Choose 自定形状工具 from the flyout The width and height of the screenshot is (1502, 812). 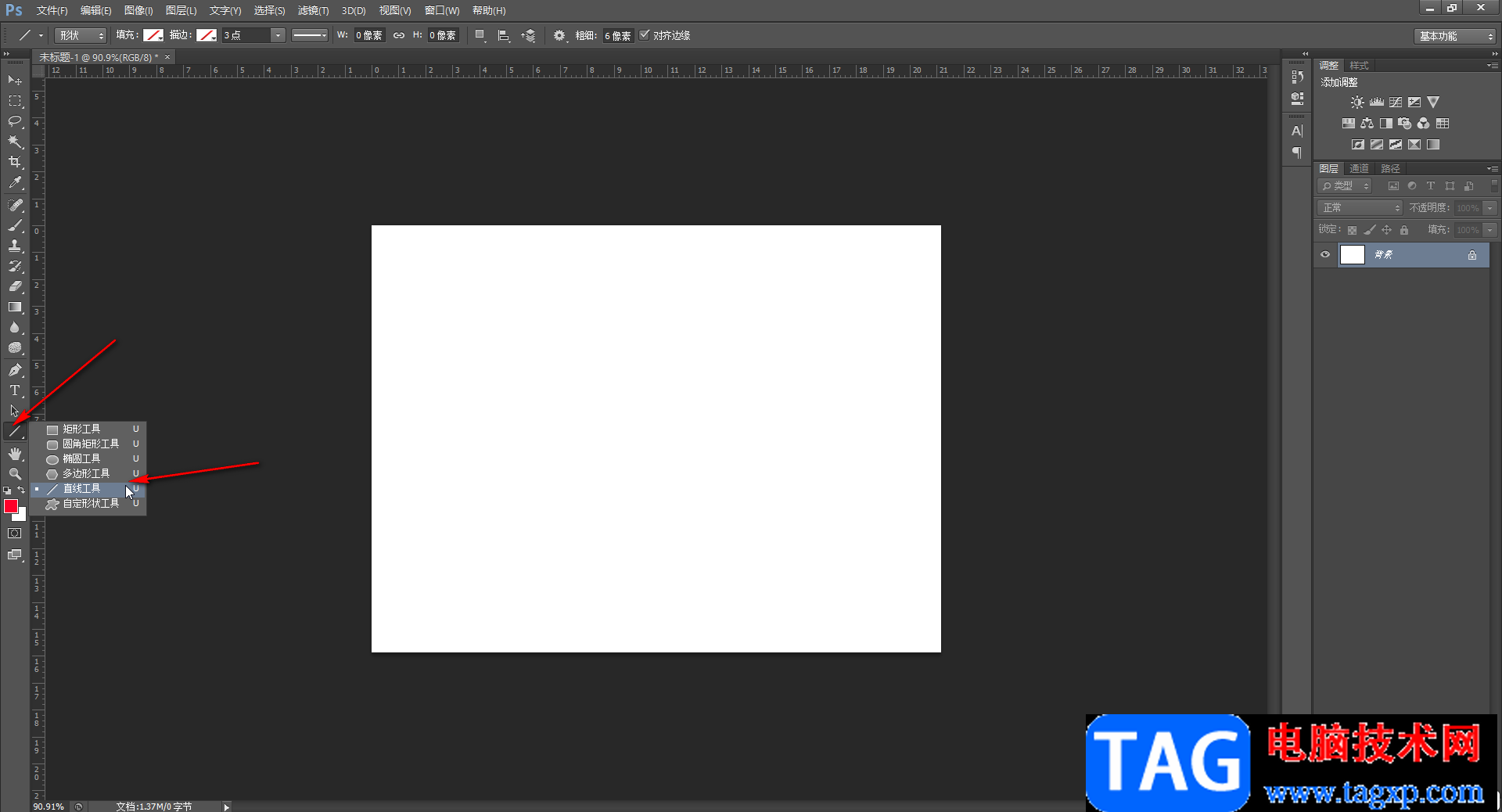(x=88, y=504)
